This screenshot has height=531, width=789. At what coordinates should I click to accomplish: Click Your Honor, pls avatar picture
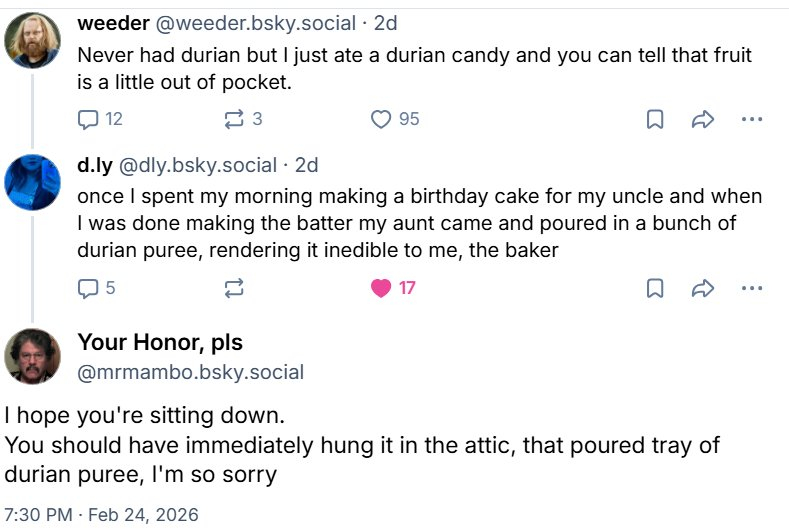coord(33,356)
